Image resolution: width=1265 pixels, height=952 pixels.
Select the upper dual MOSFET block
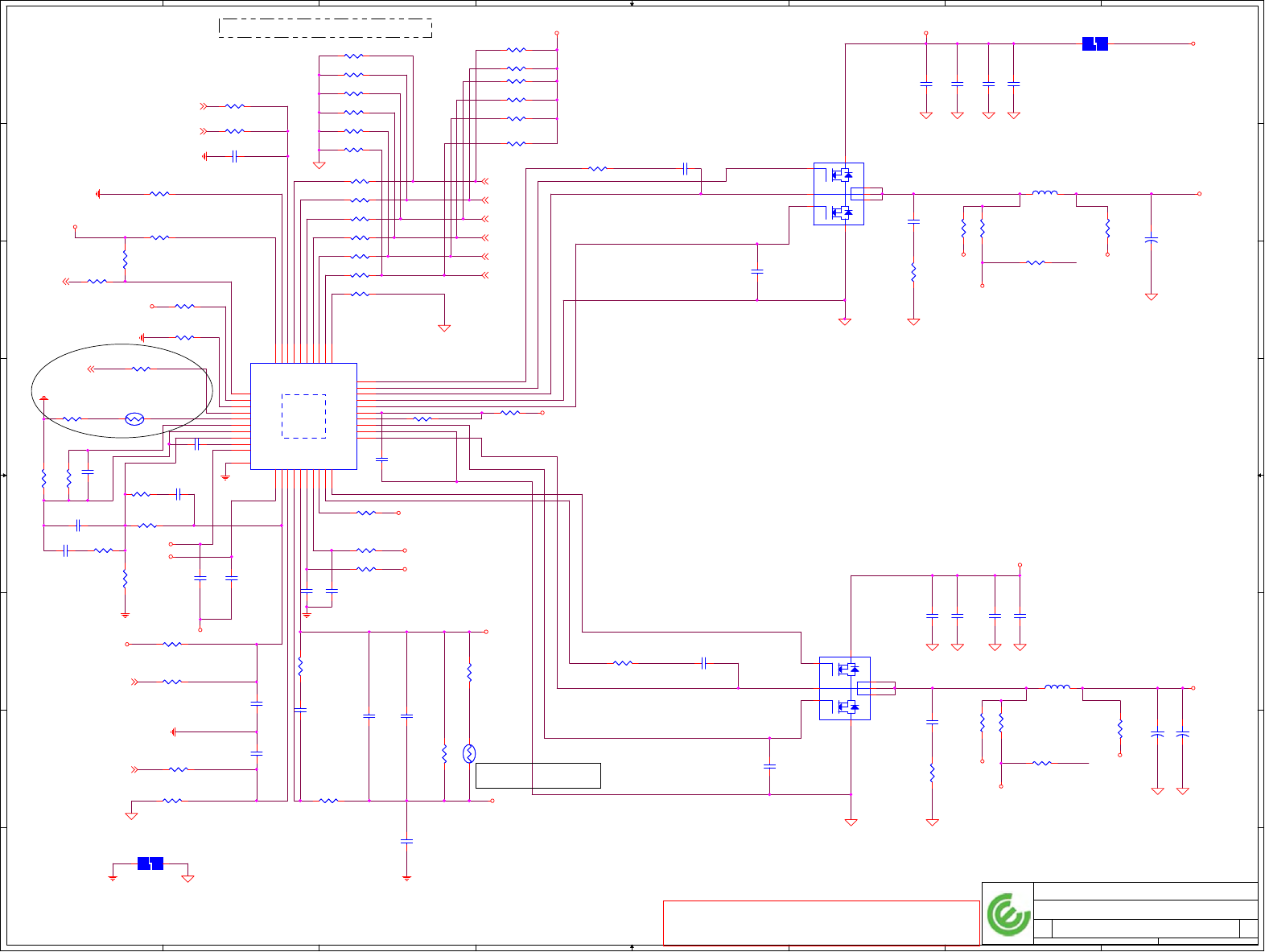click(x=839, y=194)
